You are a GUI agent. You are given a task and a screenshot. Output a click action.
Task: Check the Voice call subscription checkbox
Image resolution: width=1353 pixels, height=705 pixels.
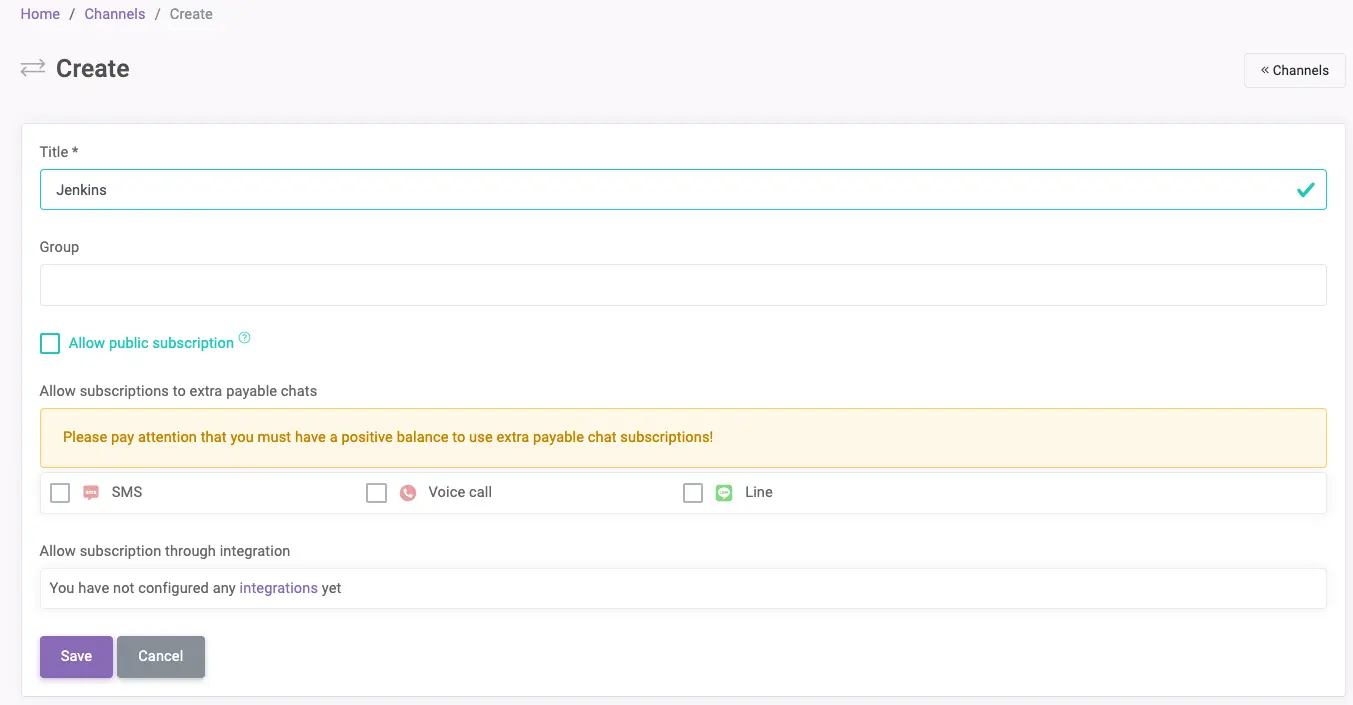click(376, 492)
